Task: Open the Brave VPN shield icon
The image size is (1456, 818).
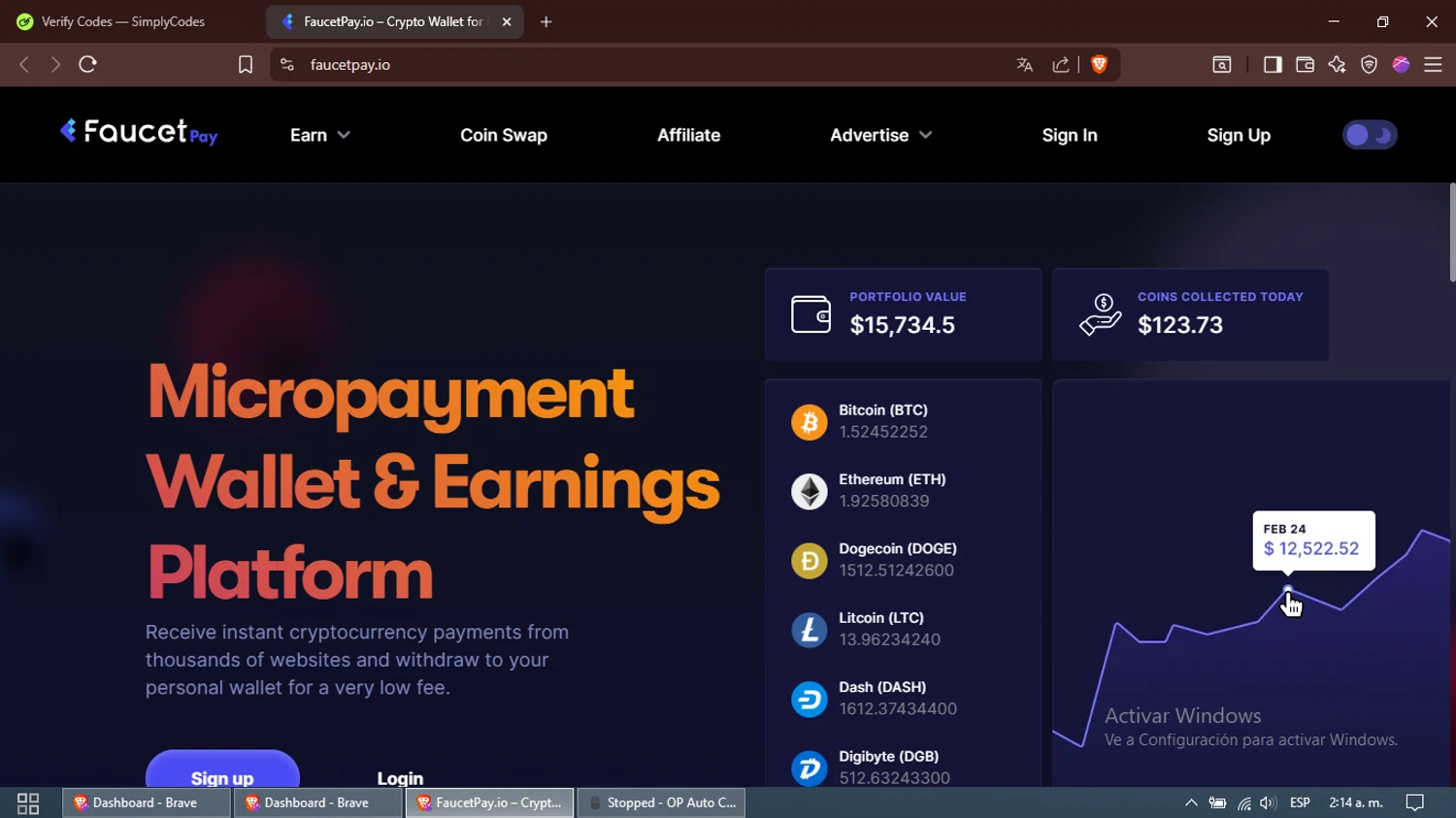Action: (1369, 64)
